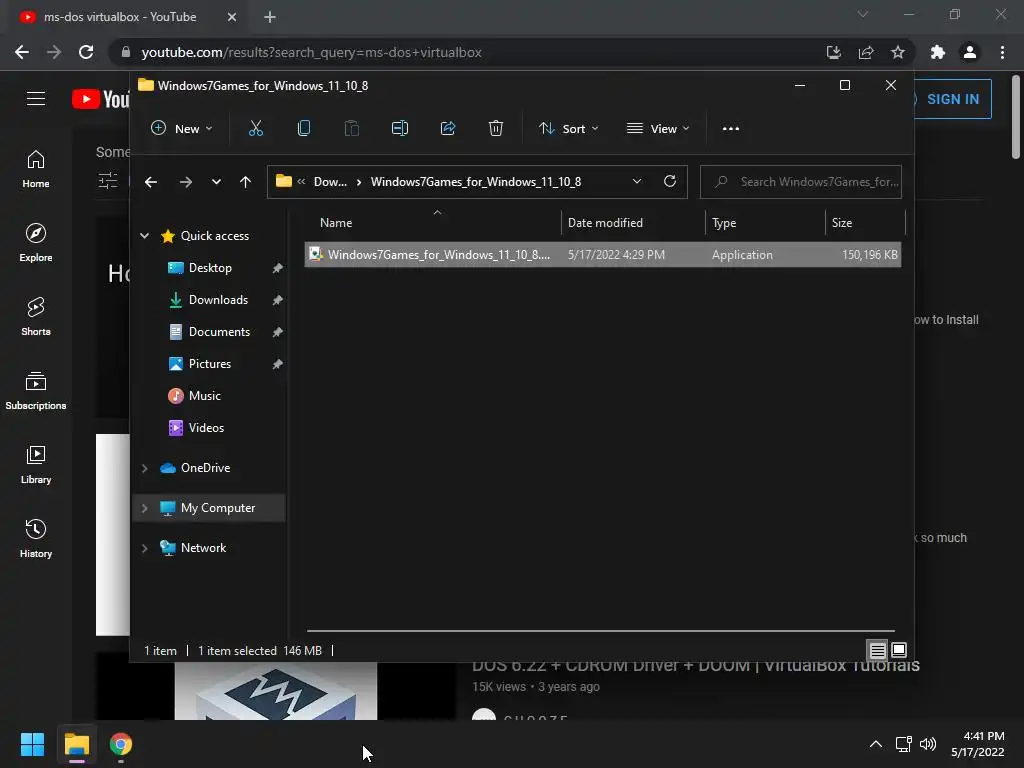The width and height of the screenshot is (1024, 768).
Task: Open YouTube Shorts in sidebar
Action: [36, 317]
